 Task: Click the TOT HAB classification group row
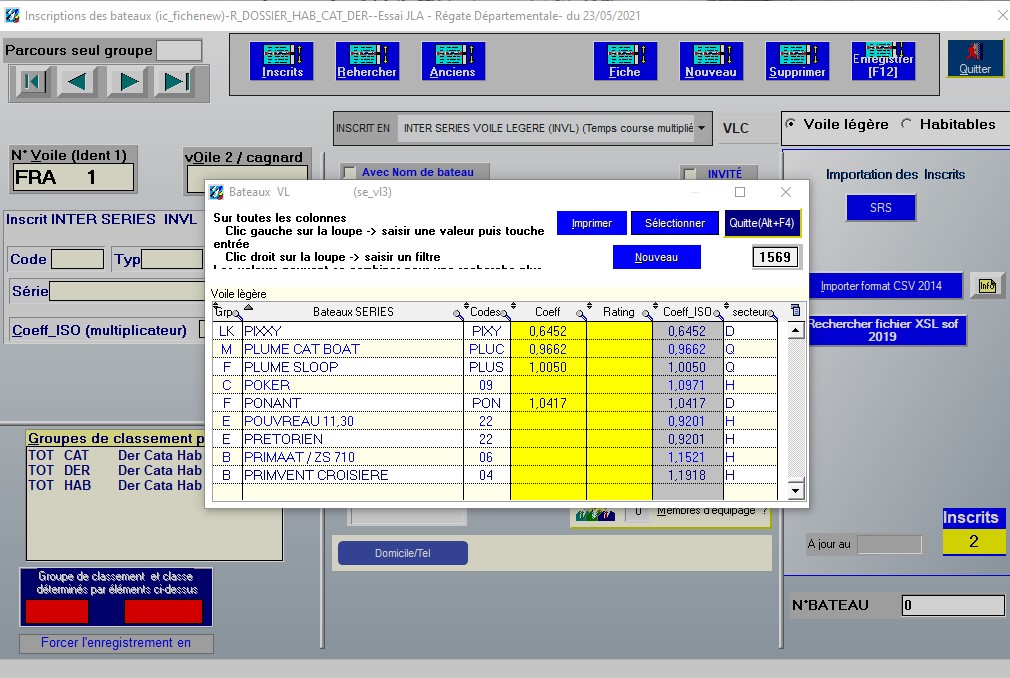pyautogui.click(x=115, y=485)
